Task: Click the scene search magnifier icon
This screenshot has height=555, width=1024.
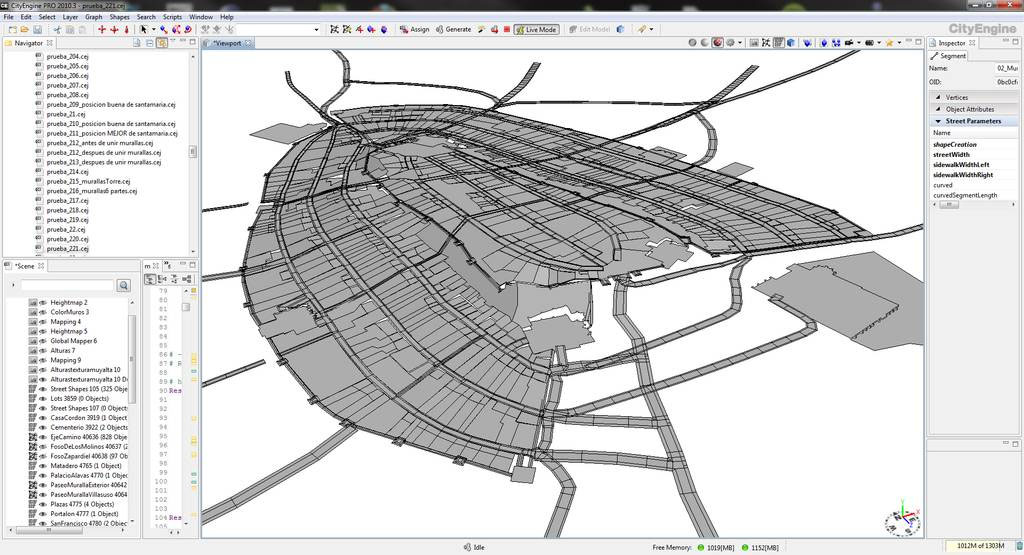Action: pos(123,286)
